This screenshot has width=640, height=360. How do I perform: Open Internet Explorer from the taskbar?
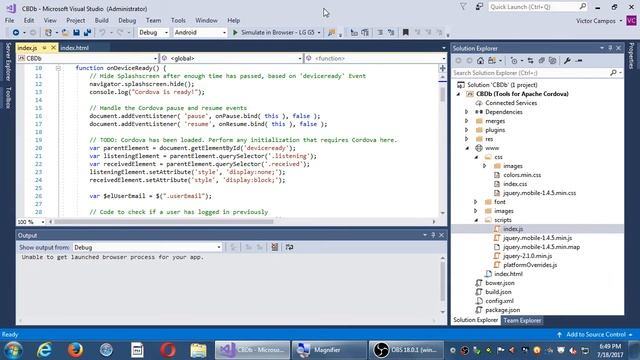pyautogui.click(x=44, y=350)
